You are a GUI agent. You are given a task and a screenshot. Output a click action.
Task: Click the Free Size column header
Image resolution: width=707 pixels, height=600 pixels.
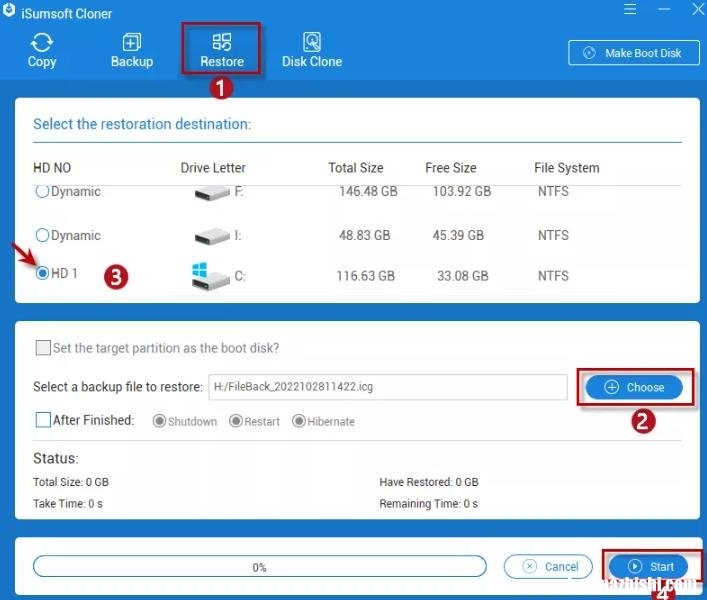[451, 168]
